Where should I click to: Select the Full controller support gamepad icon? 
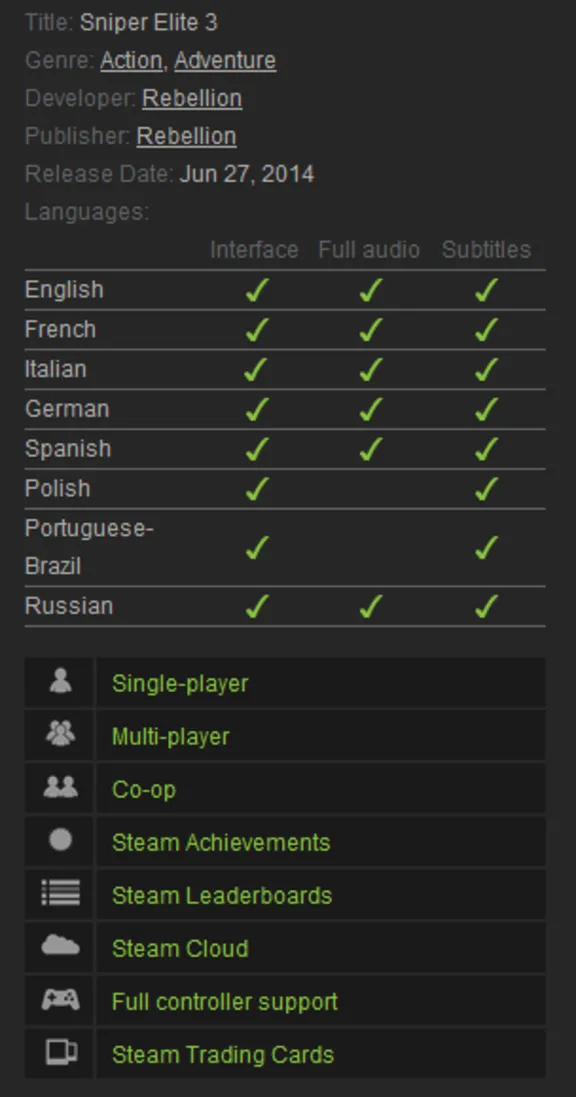(58, 1000)
